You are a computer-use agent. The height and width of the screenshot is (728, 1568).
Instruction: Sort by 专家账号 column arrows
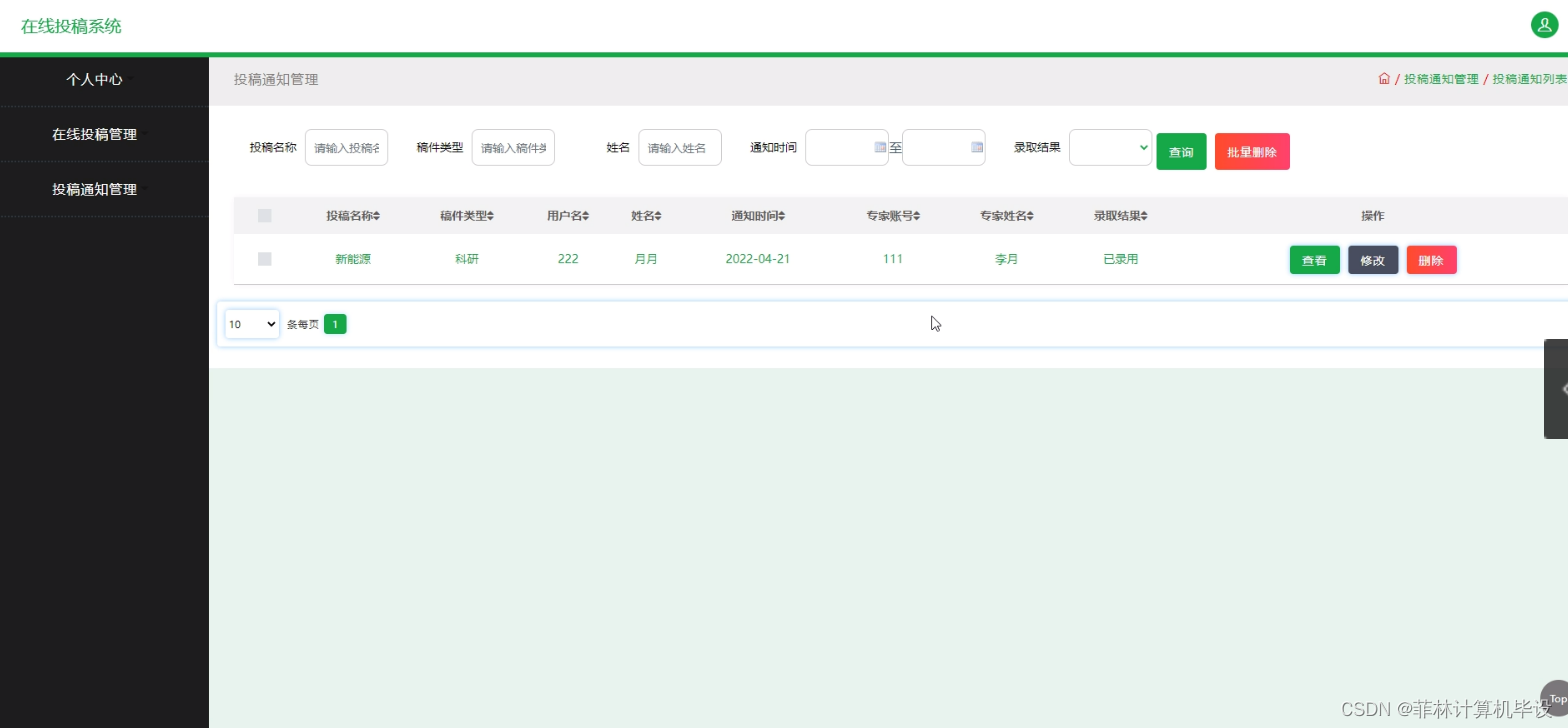pyautogui.click(x=917, y=216)
